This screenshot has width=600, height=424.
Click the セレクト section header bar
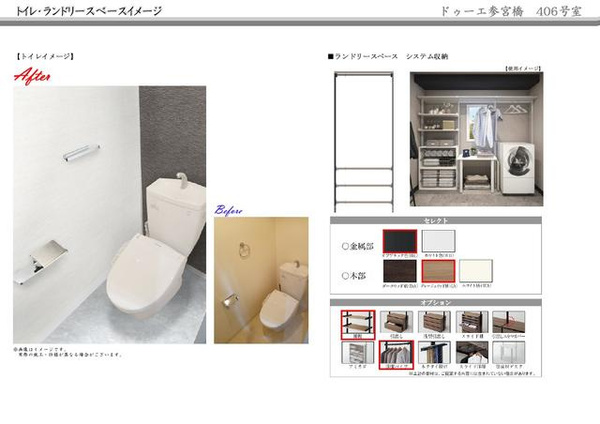coord(436,220)
